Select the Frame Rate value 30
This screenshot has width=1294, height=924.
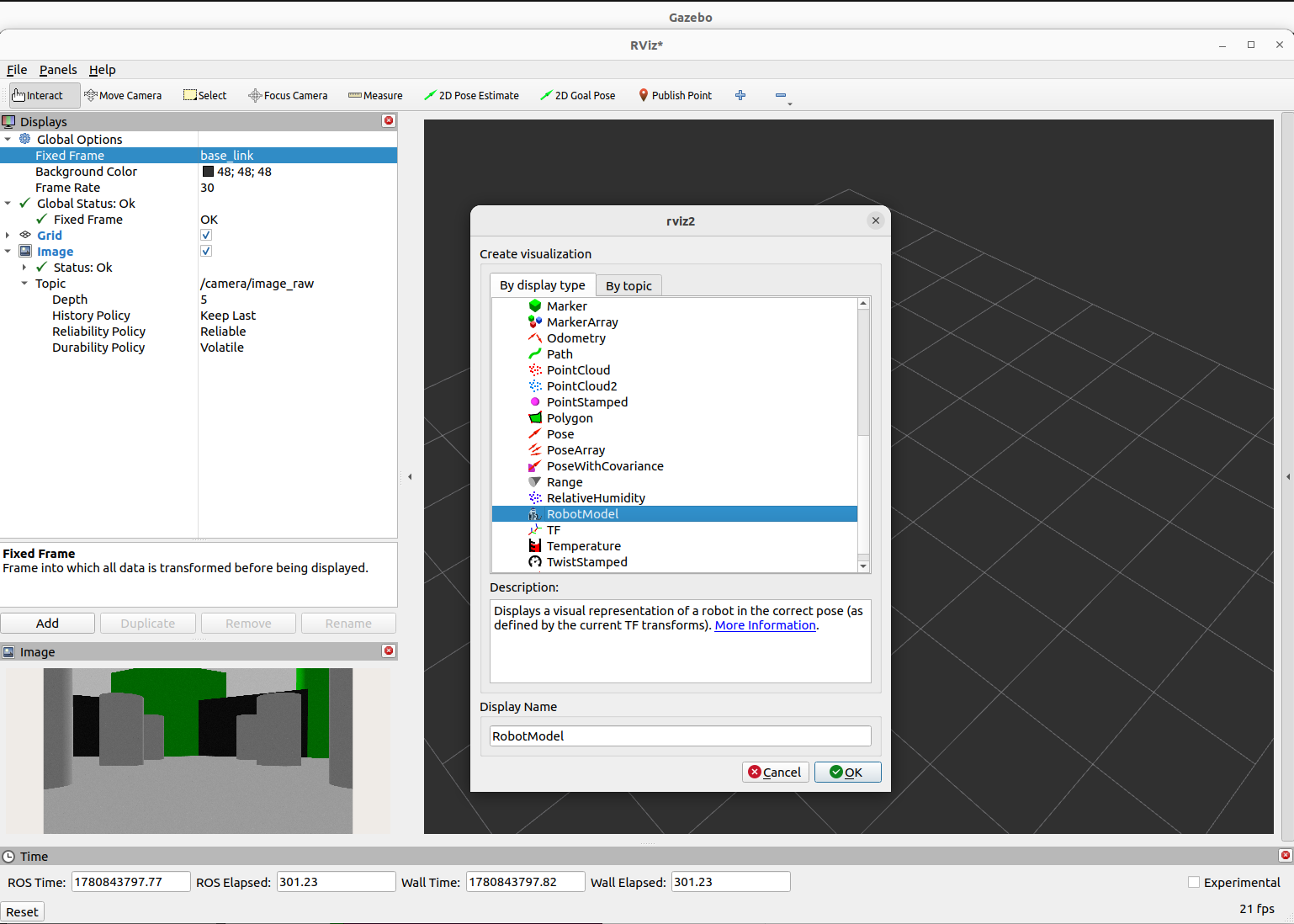coord(207,187)
